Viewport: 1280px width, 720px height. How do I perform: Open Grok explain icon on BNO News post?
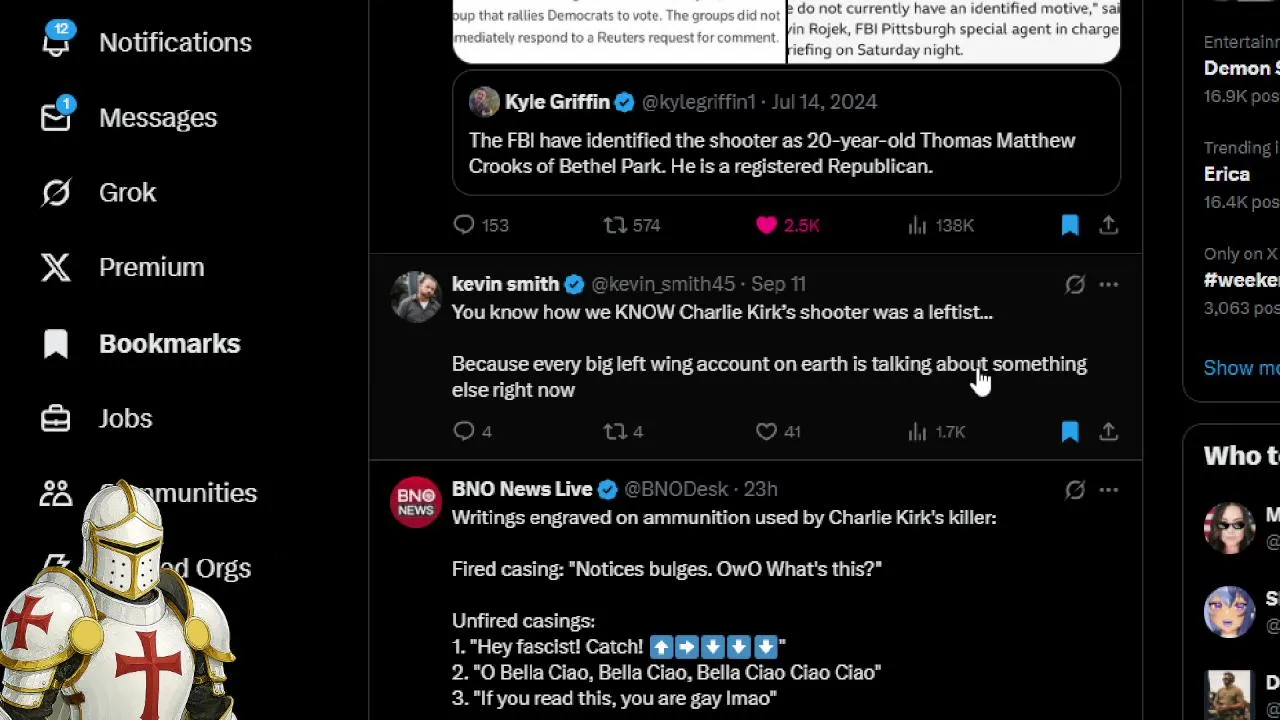(1075, 489)
